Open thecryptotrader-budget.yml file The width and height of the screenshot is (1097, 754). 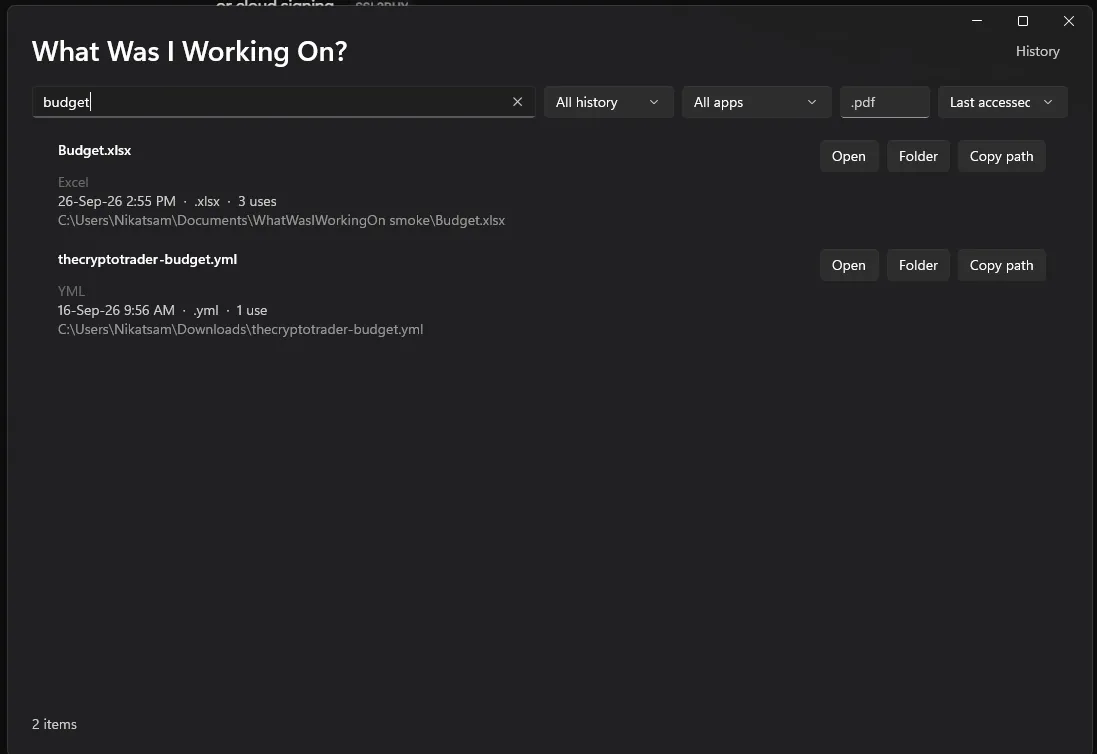point(849,265)
